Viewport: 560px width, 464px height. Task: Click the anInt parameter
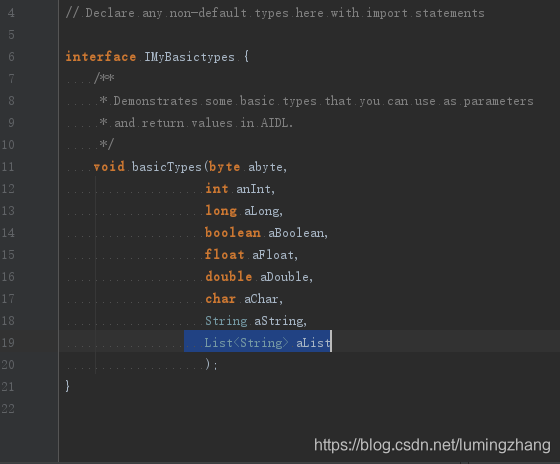(x=253, y=189)
